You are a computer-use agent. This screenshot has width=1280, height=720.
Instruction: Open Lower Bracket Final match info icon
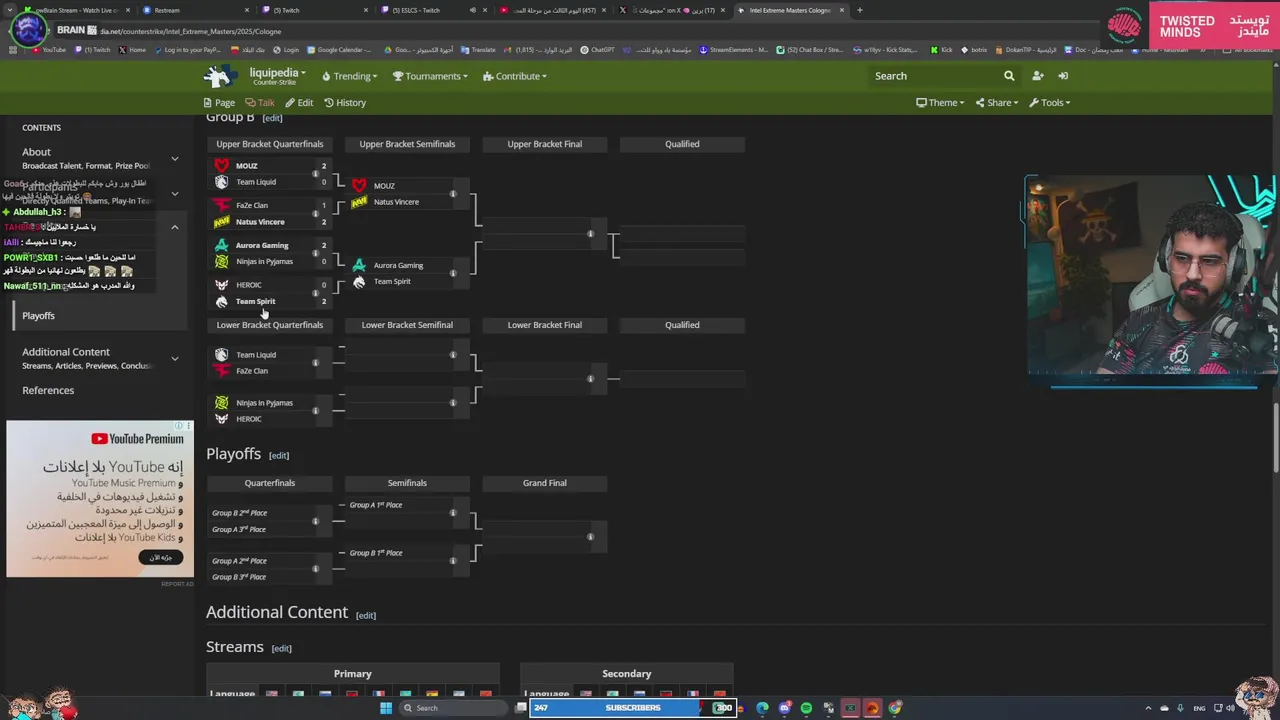[590, 379]
